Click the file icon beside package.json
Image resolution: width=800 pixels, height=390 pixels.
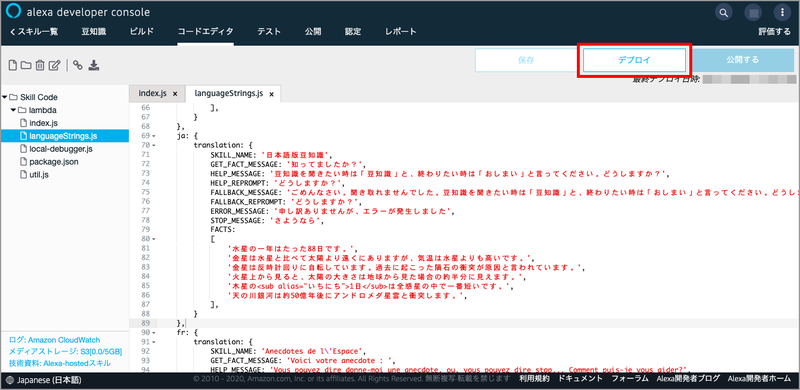pos(23,162)
